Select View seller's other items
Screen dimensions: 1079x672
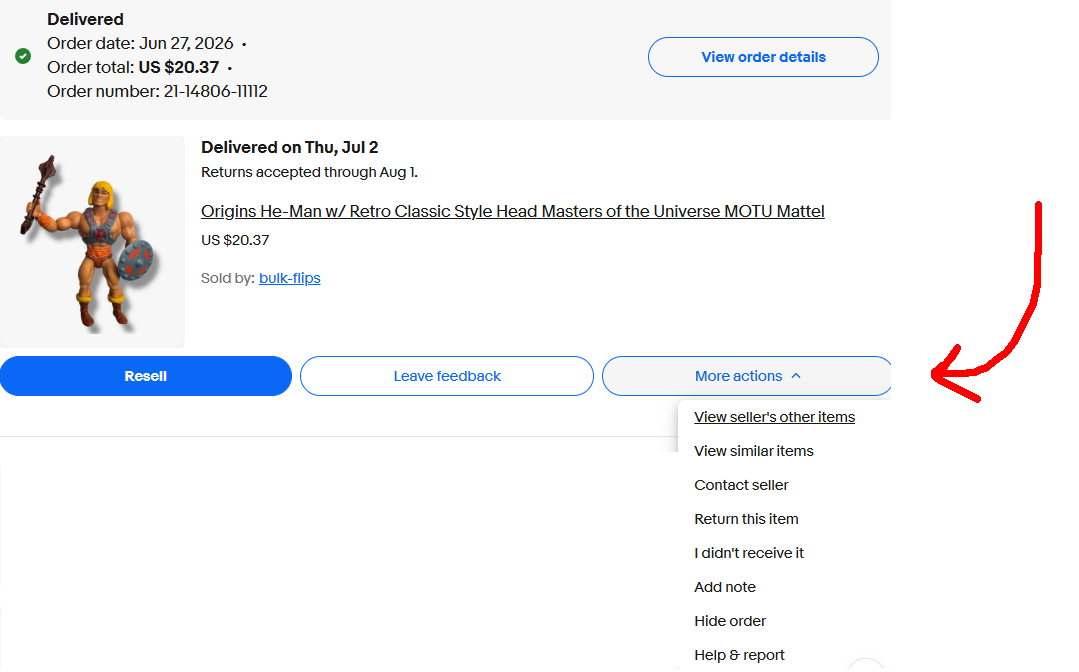[x=774, y=417]
